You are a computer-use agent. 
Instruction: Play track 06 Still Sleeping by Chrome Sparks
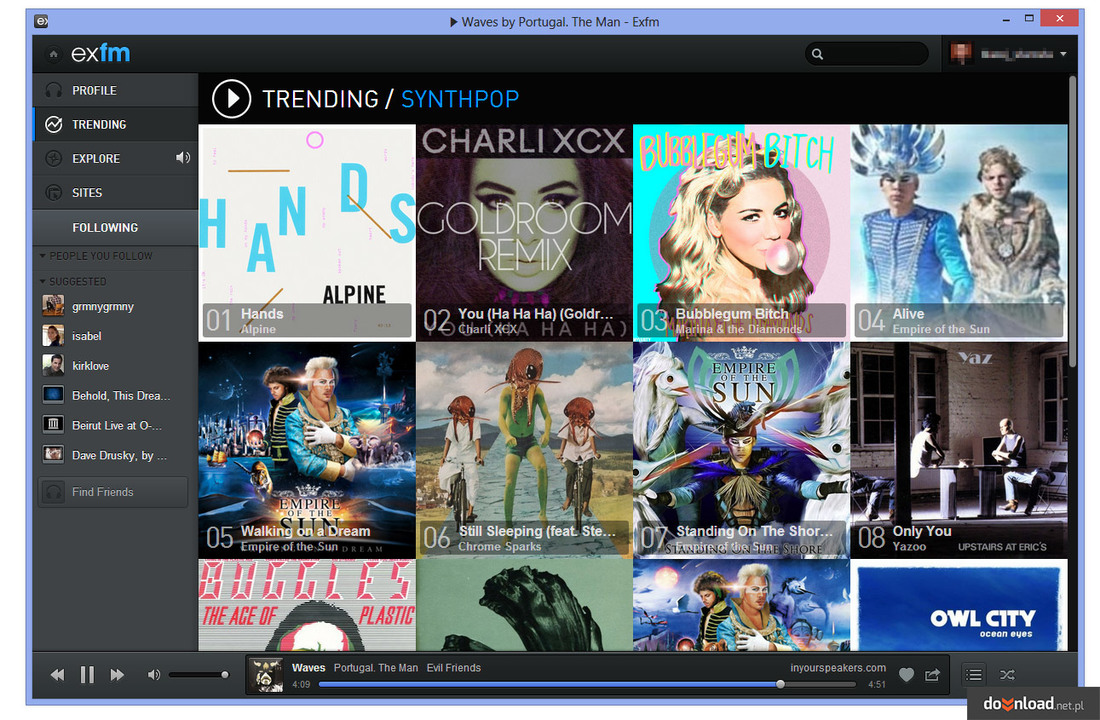[x=525, y=451]
